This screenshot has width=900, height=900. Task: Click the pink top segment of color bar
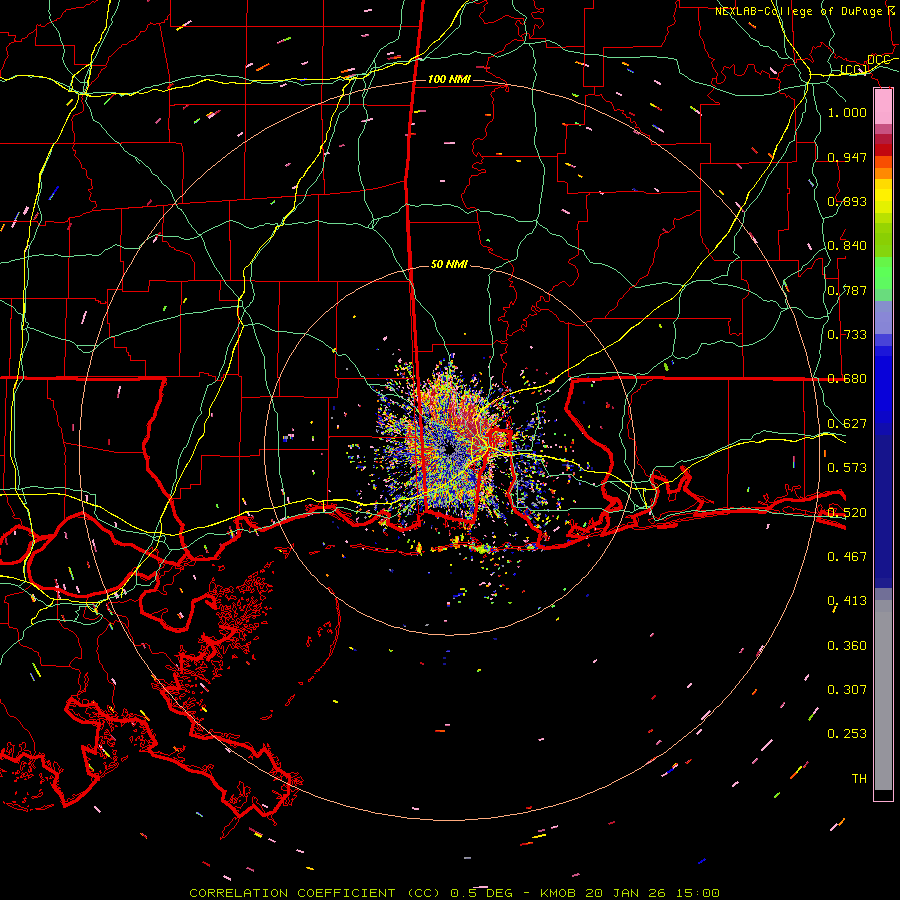[x=883, y=107]
